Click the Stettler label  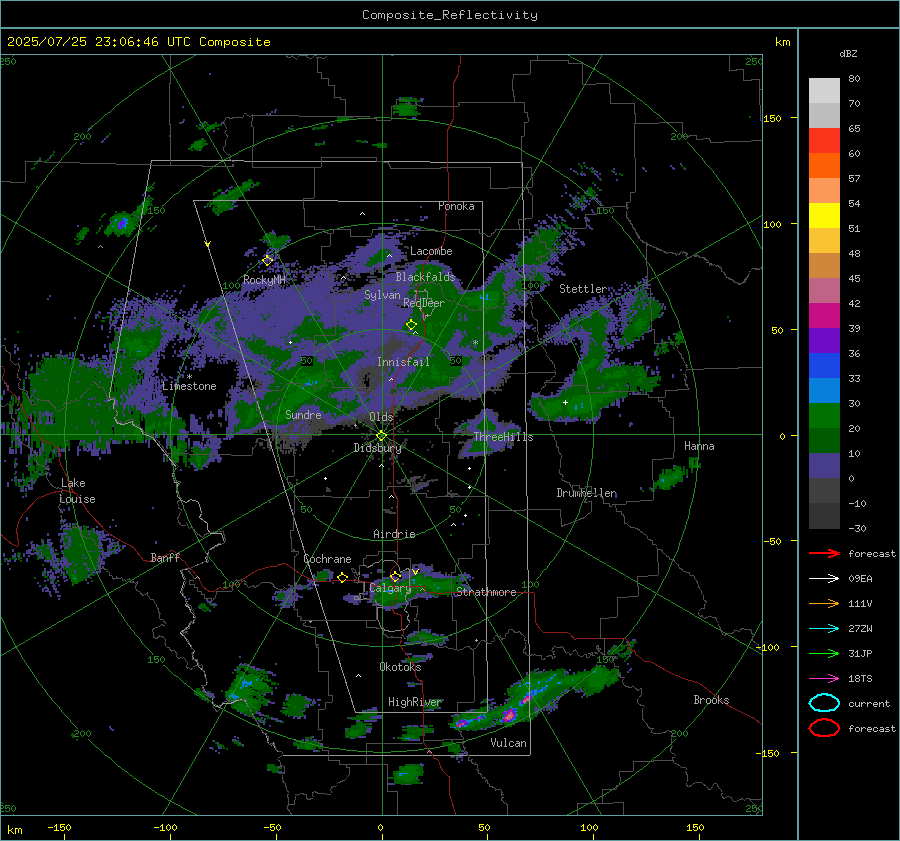pos(583,289)
